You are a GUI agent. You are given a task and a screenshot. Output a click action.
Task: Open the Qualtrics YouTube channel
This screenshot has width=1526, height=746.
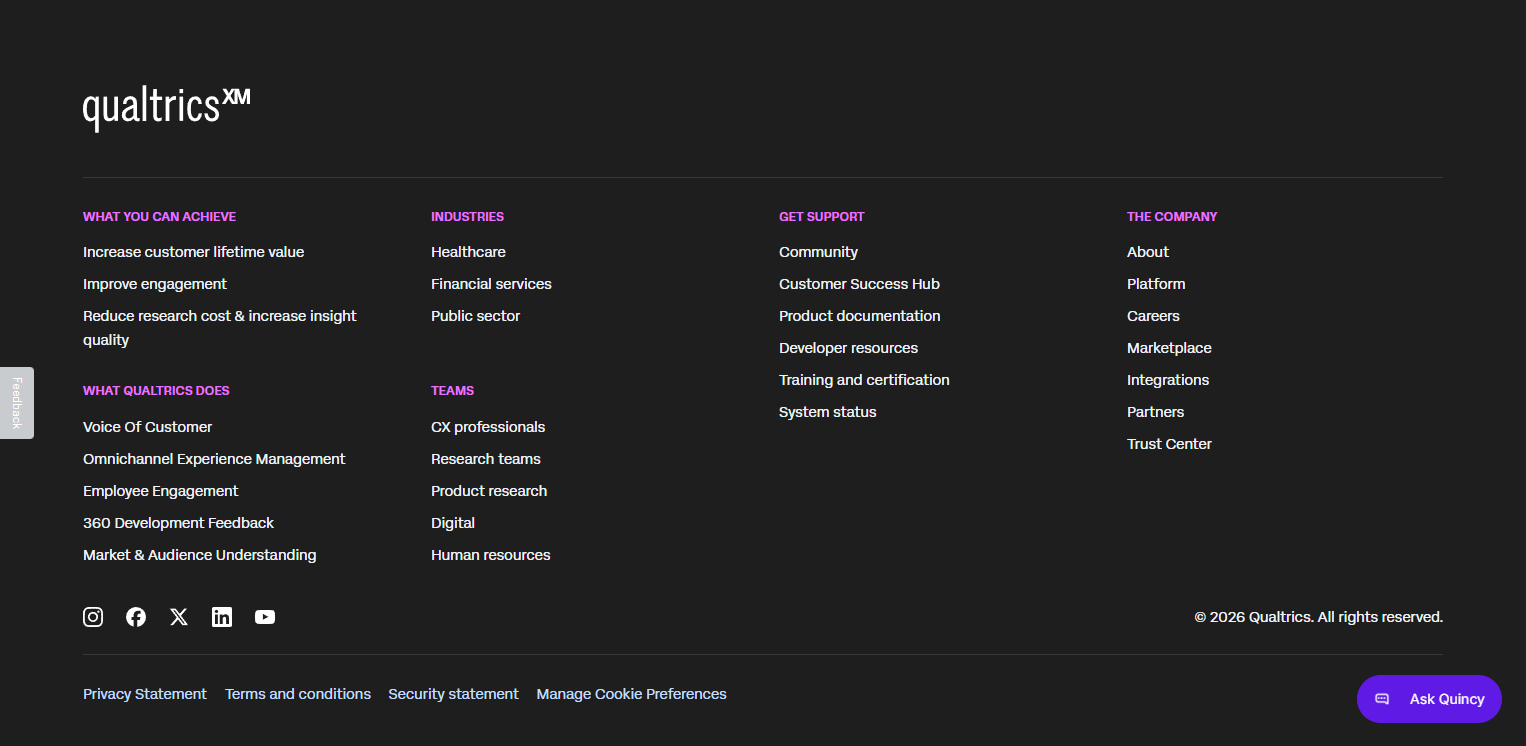(265, 617)
